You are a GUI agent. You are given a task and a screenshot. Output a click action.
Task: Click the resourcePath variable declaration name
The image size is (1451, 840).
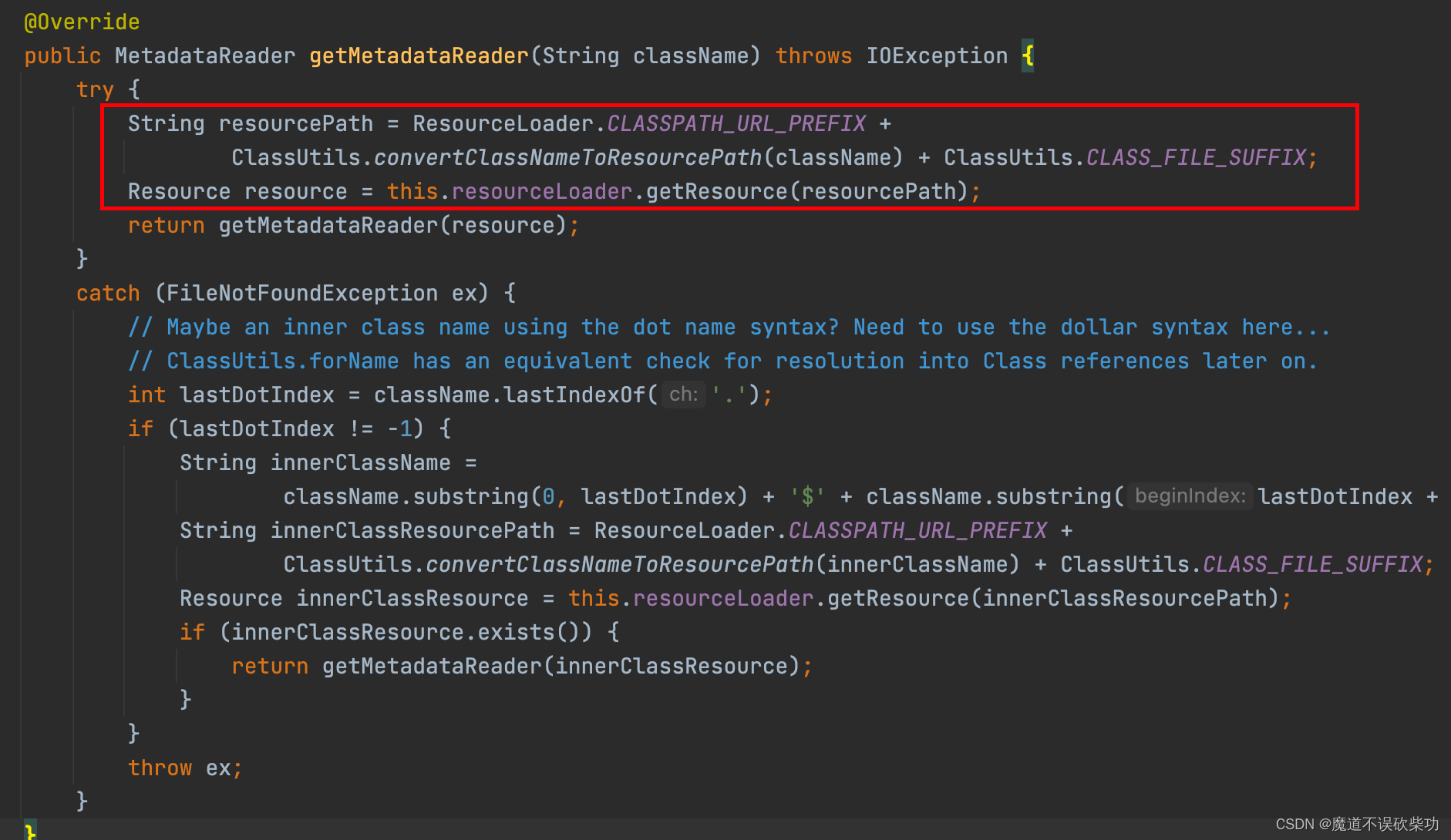point(295,123)
